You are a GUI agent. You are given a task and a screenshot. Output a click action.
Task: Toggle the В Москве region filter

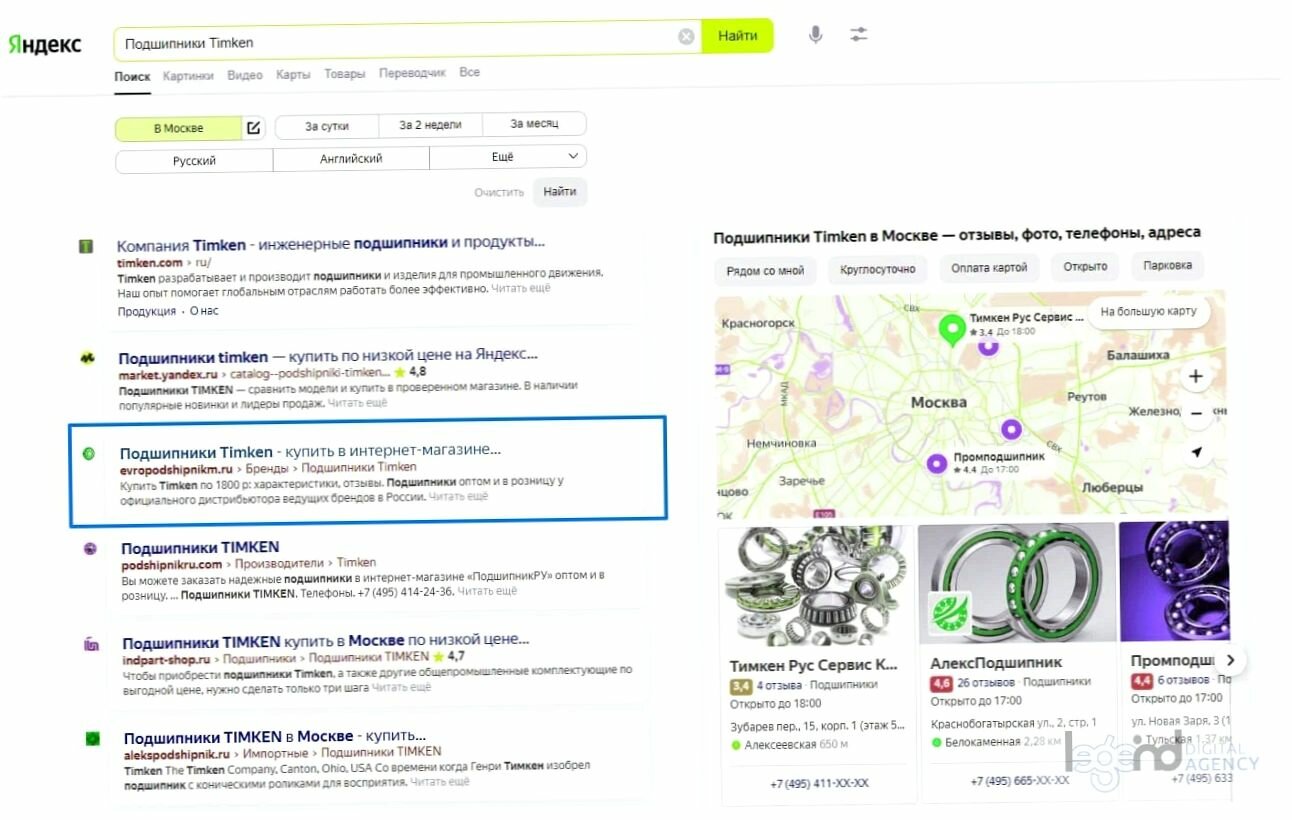pyautogui.click(x=178, y=128)
